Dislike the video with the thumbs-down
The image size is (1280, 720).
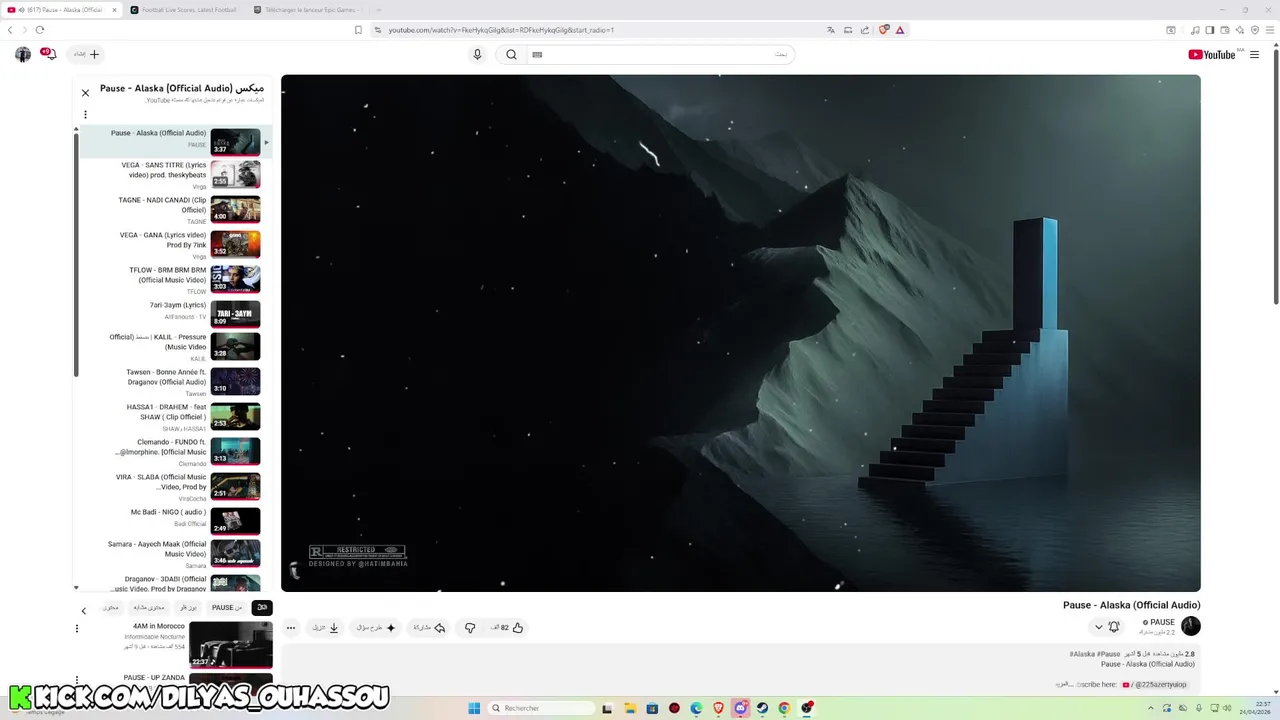[x=470, y=628]
